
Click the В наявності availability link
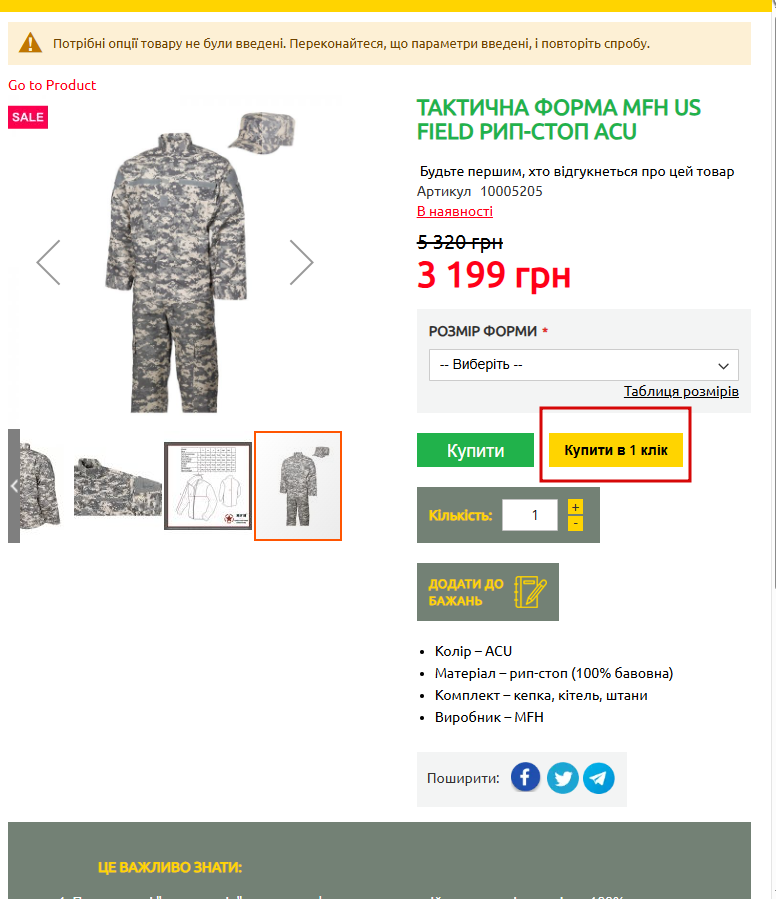(x=455, y=211)
